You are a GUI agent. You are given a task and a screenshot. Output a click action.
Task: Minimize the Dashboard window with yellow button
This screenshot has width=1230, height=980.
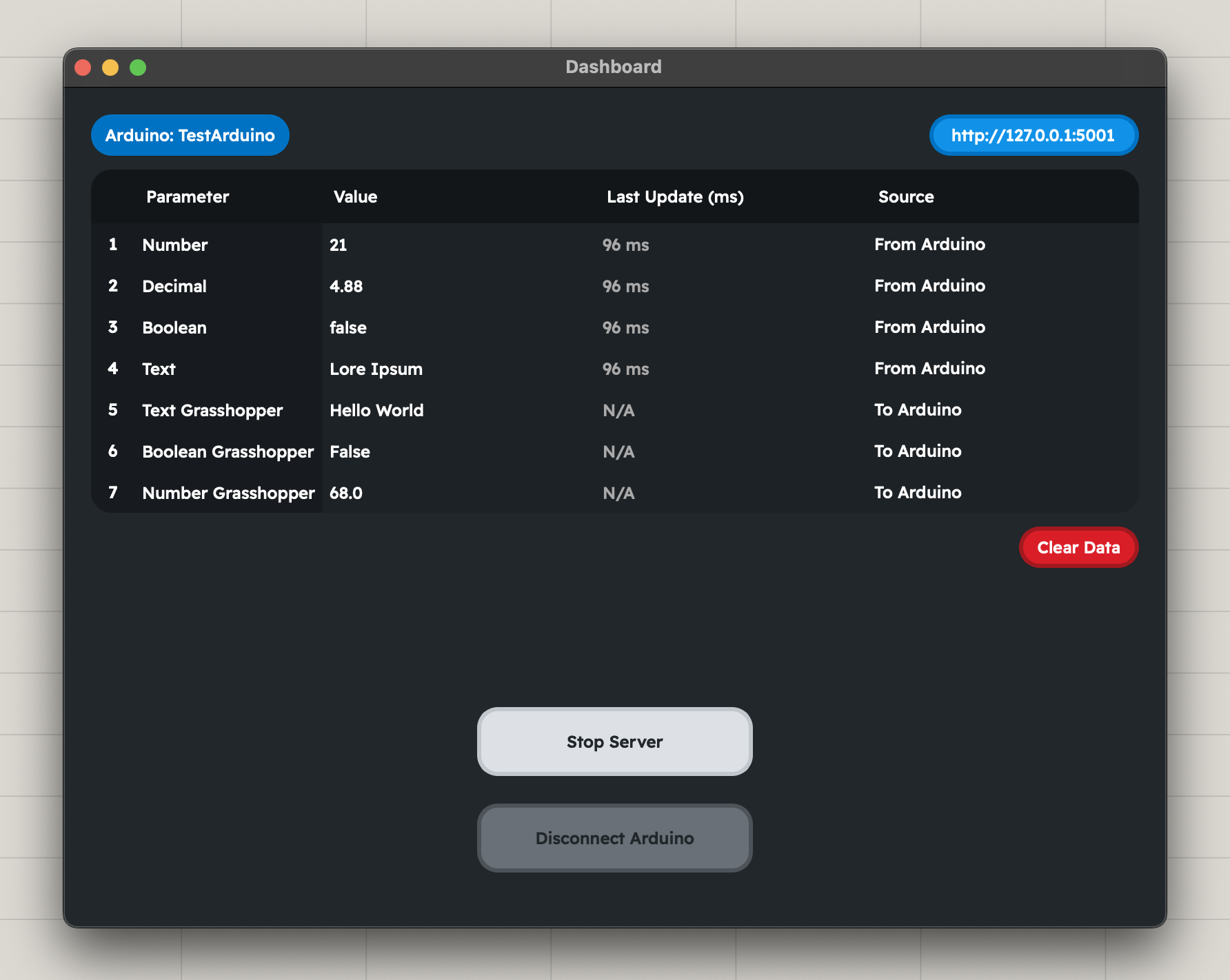point(110,68)
